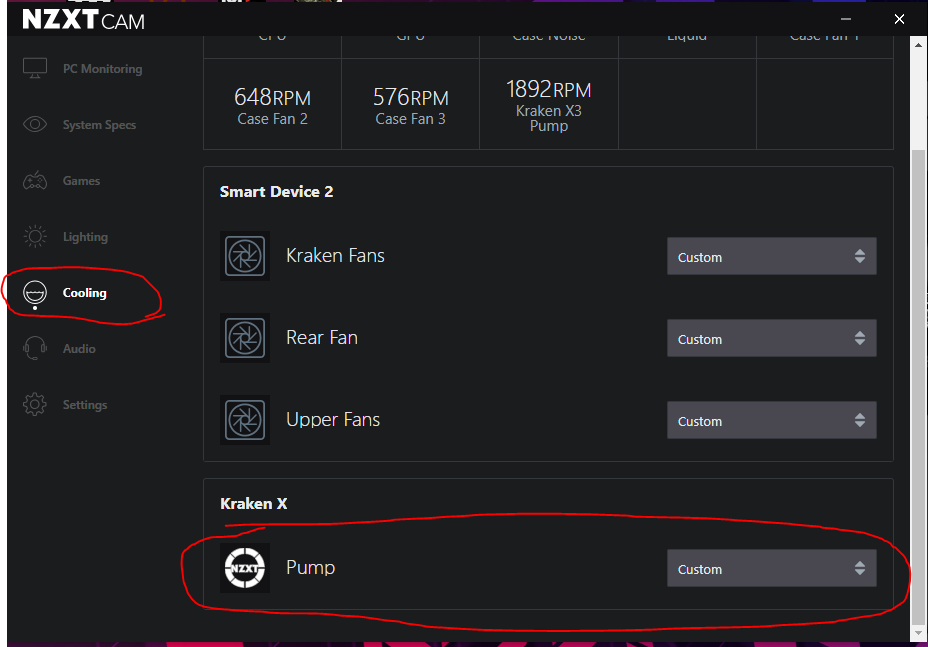Go to the Games section
Viewport: 928px width, 647px height.
click(81, 181)
